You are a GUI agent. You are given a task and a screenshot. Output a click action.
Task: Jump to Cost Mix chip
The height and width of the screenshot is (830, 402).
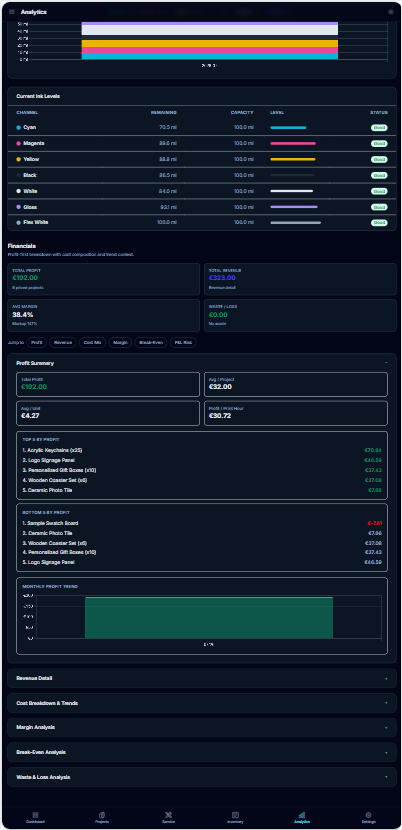point(92,342)
